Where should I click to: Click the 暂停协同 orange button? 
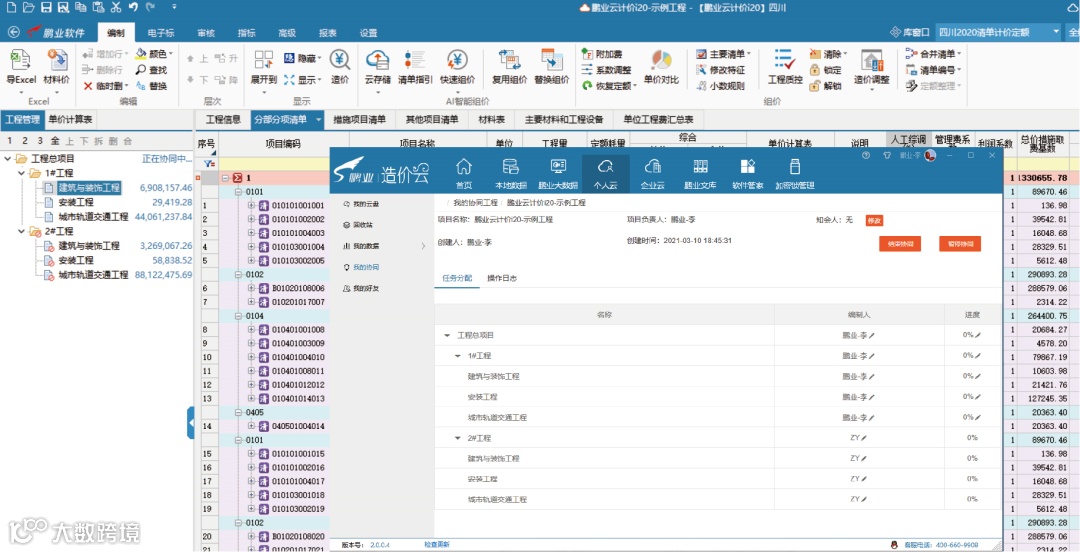(959, 244)
